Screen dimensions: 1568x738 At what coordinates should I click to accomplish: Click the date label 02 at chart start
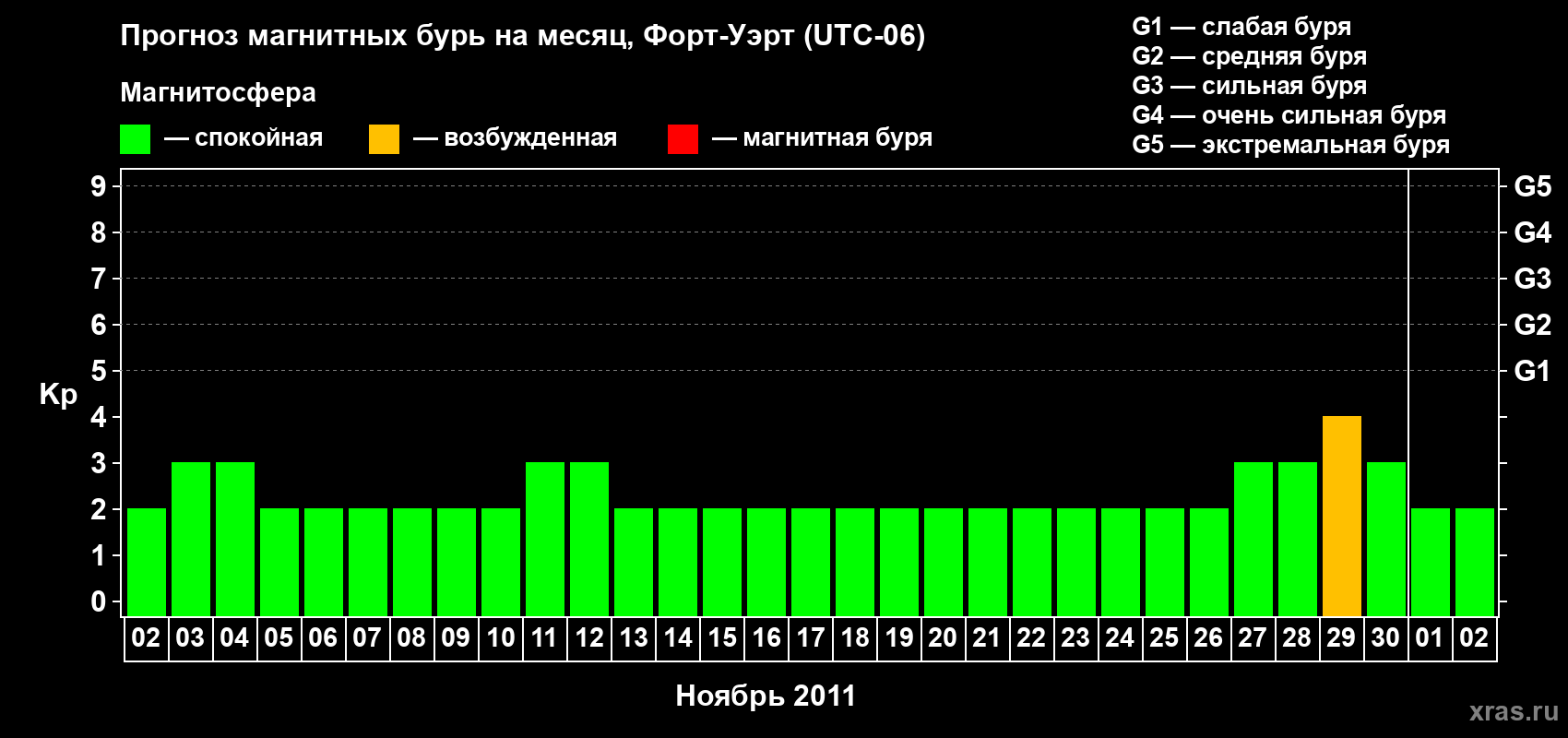click(x=146, y=637)
